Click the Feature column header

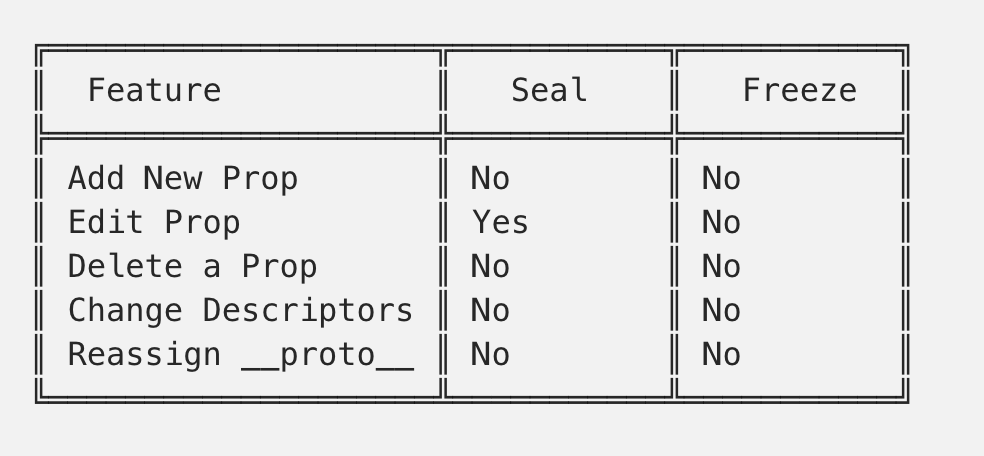point(154,91)
